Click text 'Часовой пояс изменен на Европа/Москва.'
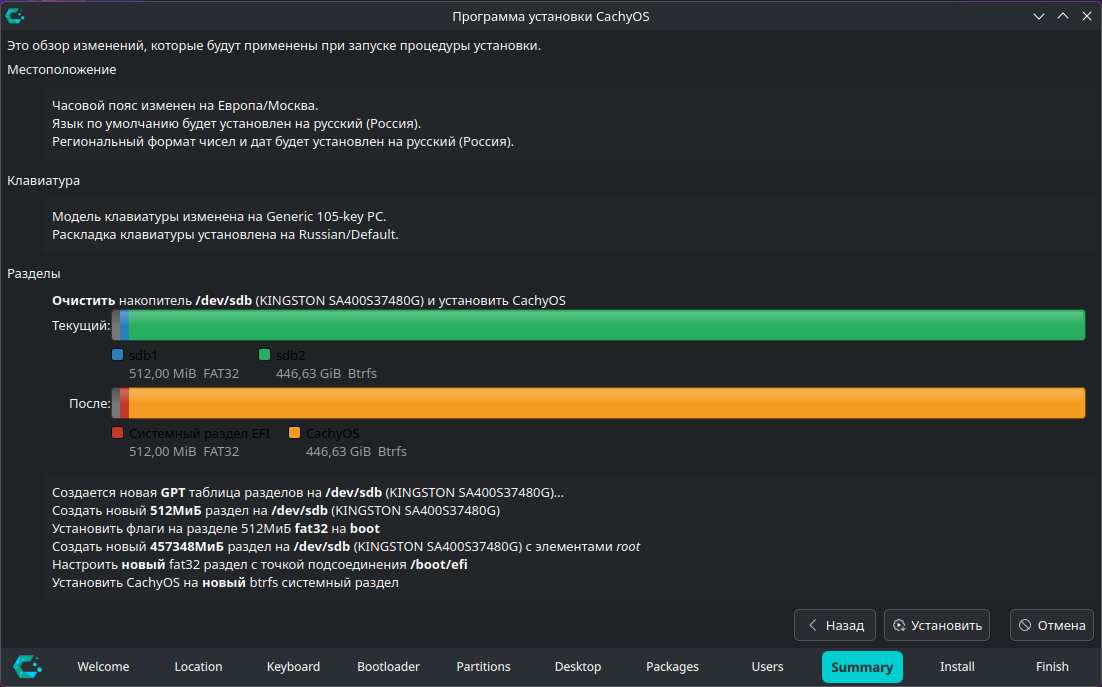 tap(185, 105)
